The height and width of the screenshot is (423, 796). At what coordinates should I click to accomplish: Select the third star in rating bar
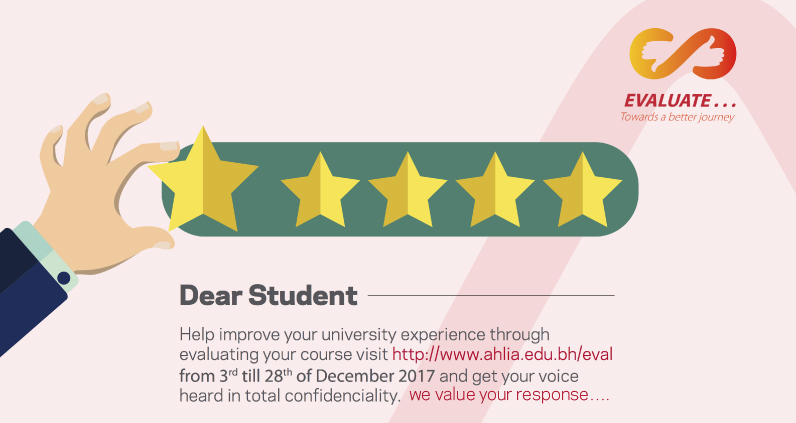click(408, 192)
